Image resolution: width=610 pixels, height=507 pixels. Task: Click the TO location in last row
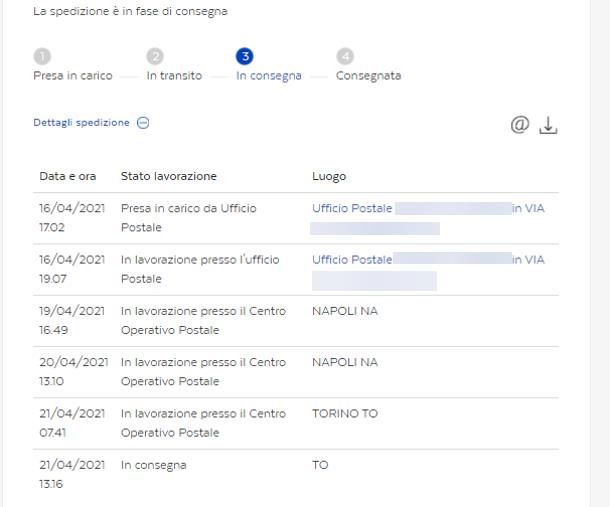(x=320, y=465)
